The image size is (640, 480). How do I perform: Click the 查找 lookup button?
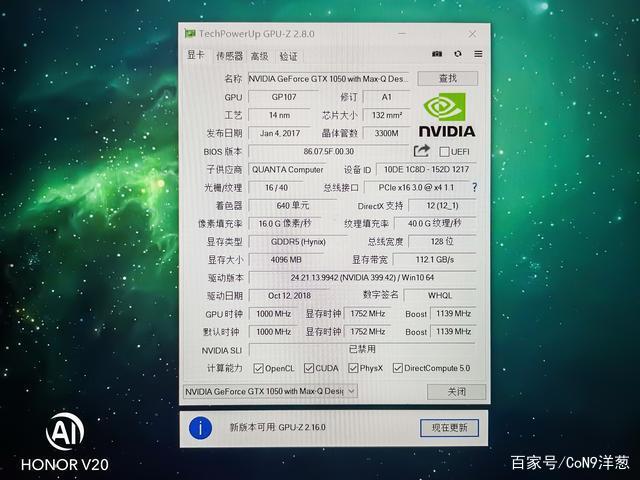[448, 78]
